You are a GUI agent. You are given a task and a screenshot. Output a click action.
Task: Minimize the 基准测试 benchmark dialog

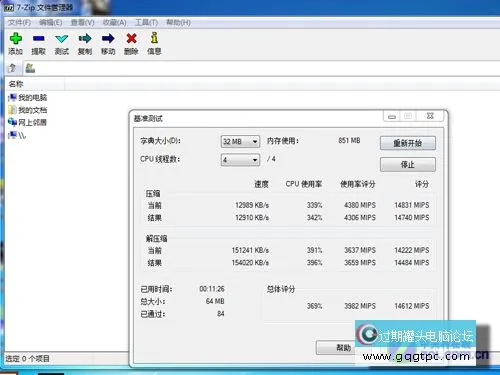click(392, 116)
